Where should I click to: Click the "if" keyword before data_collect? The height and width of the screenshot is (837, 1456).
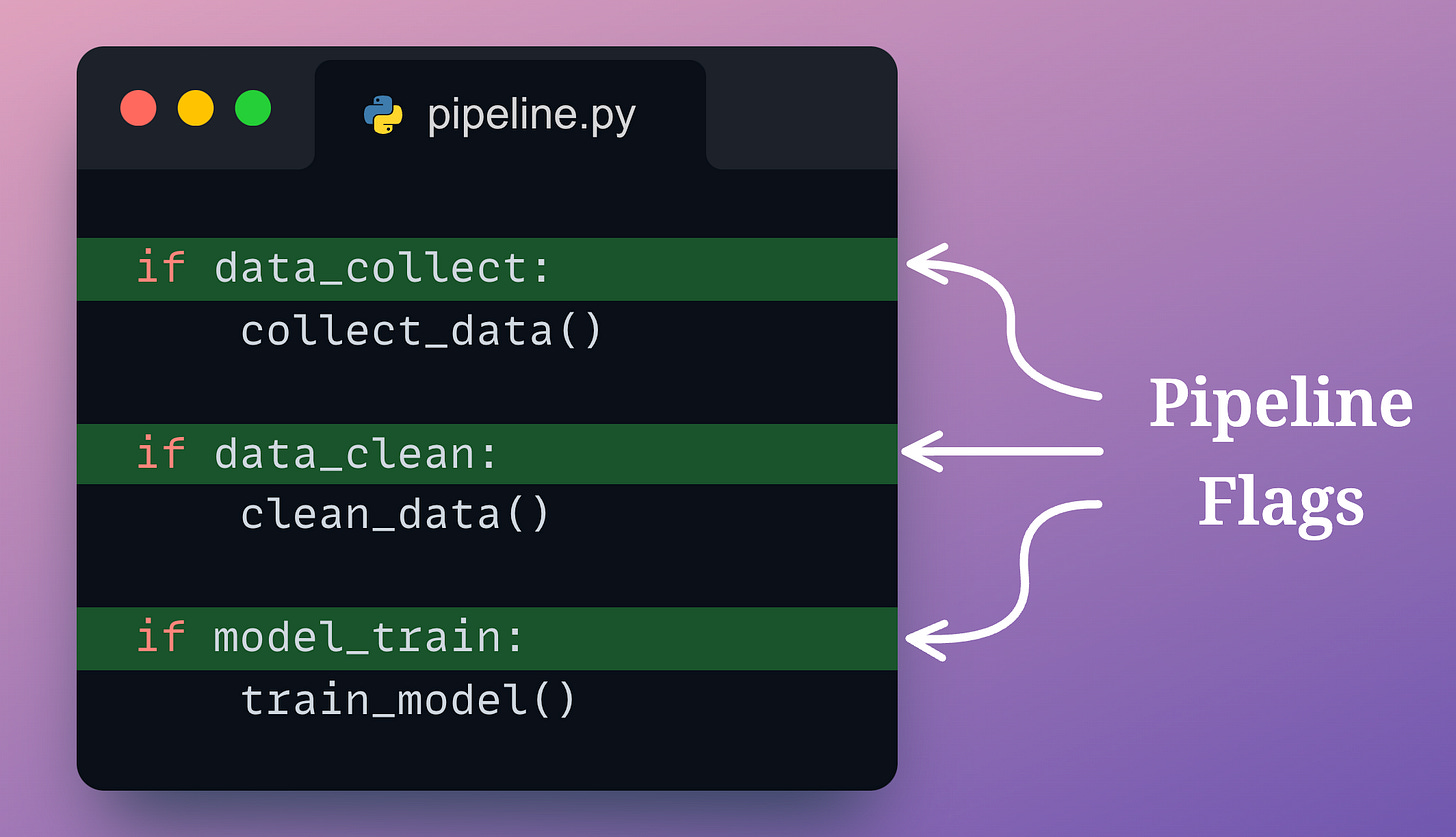pos(161,268)
